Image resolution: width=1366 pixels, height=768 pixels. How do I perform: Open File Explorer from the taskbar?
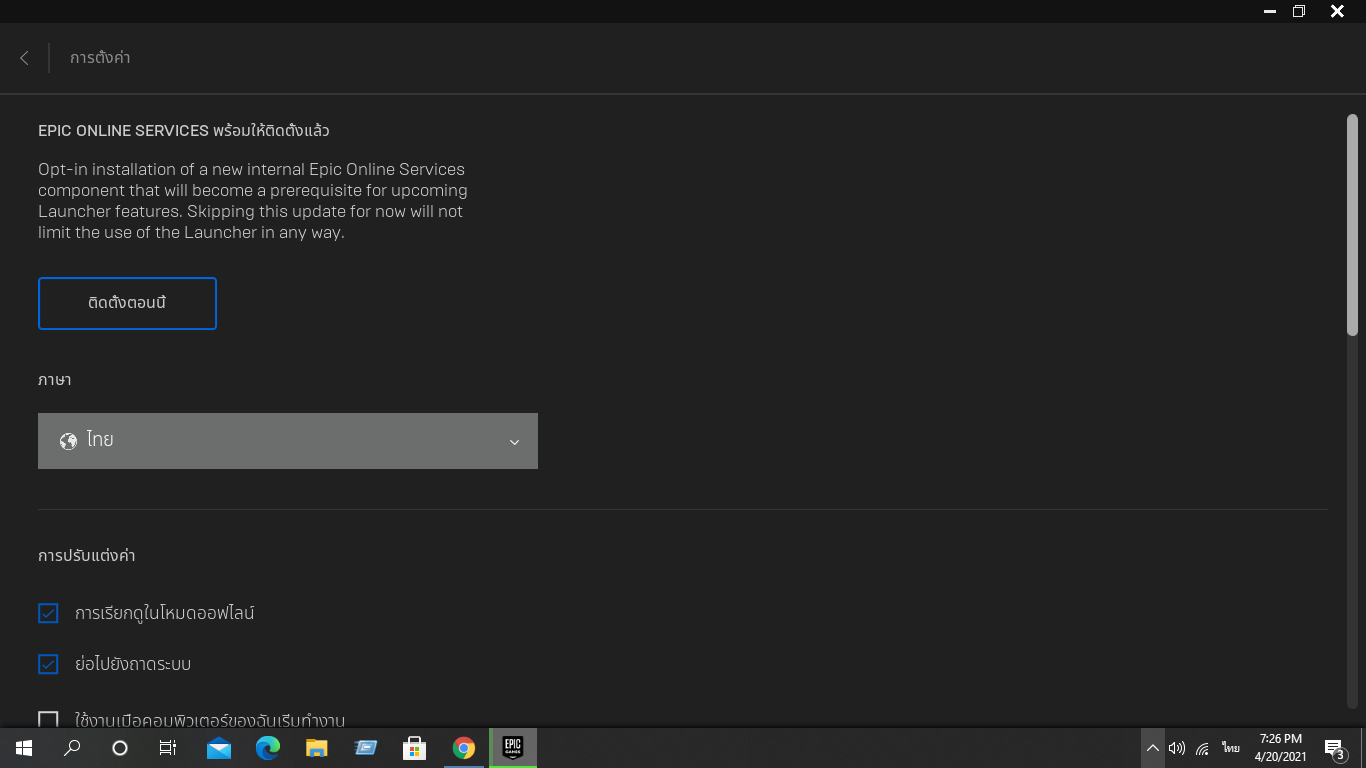[x=317, y=748]
